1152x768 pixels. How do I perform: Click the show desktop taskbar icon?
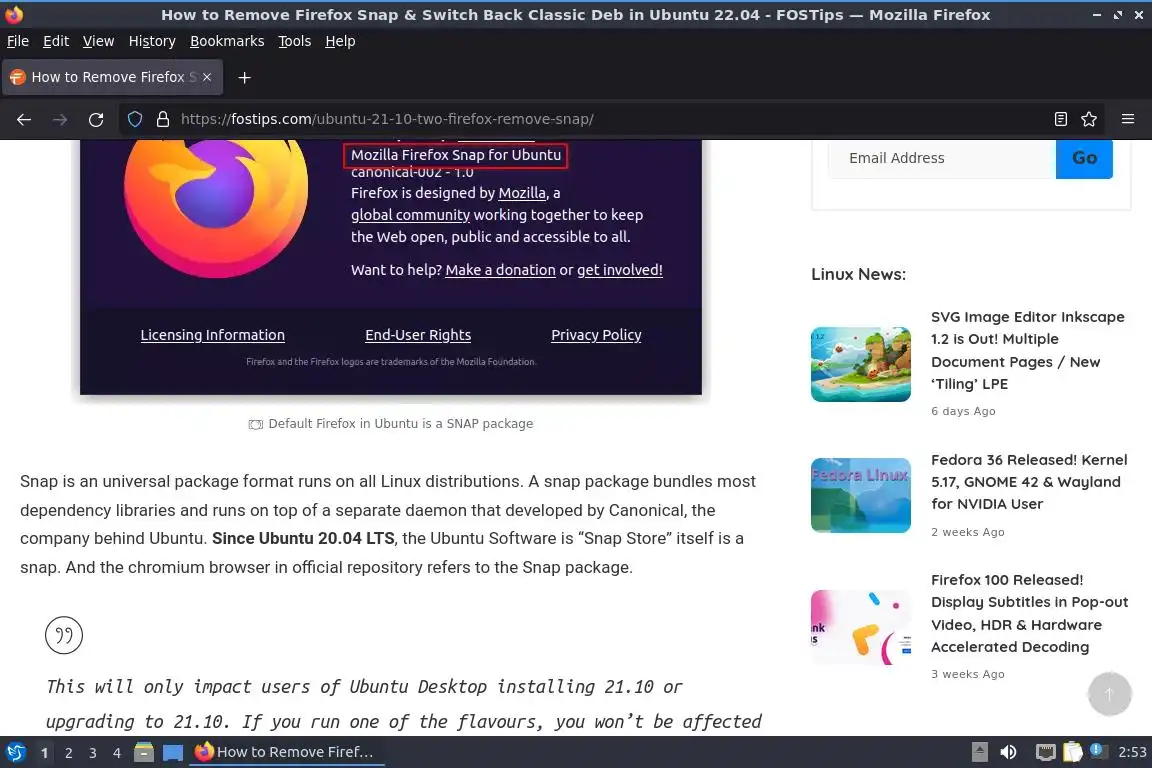173,752
